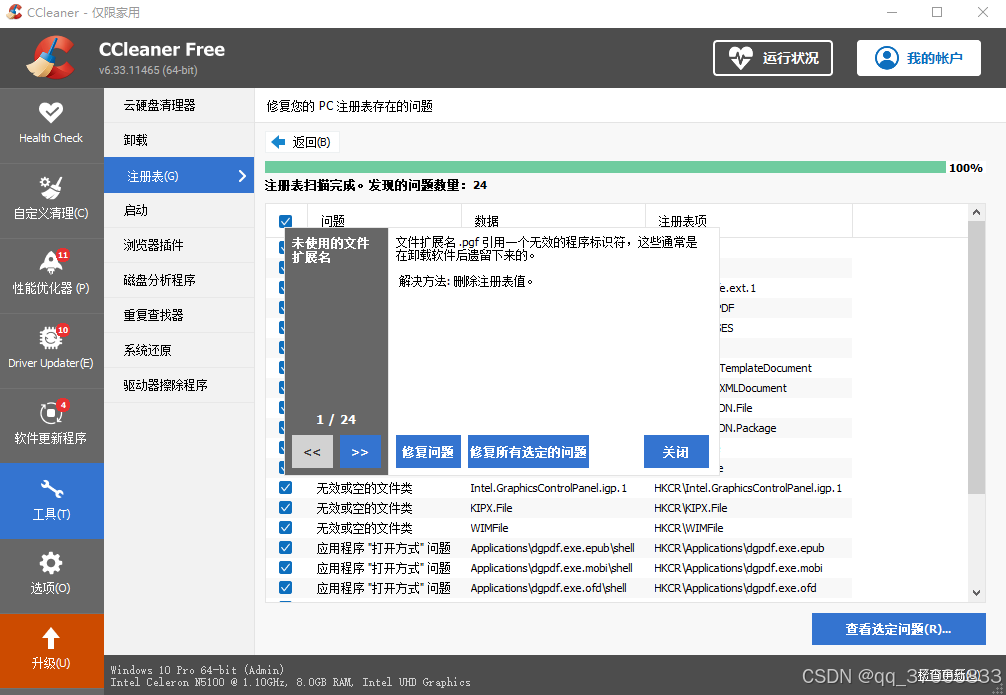Image resolution: width=1006 pixels, height=695 pixels.
Task: Click 修复问题 (Fix Issue) button
Action: (x=428, y=452)
